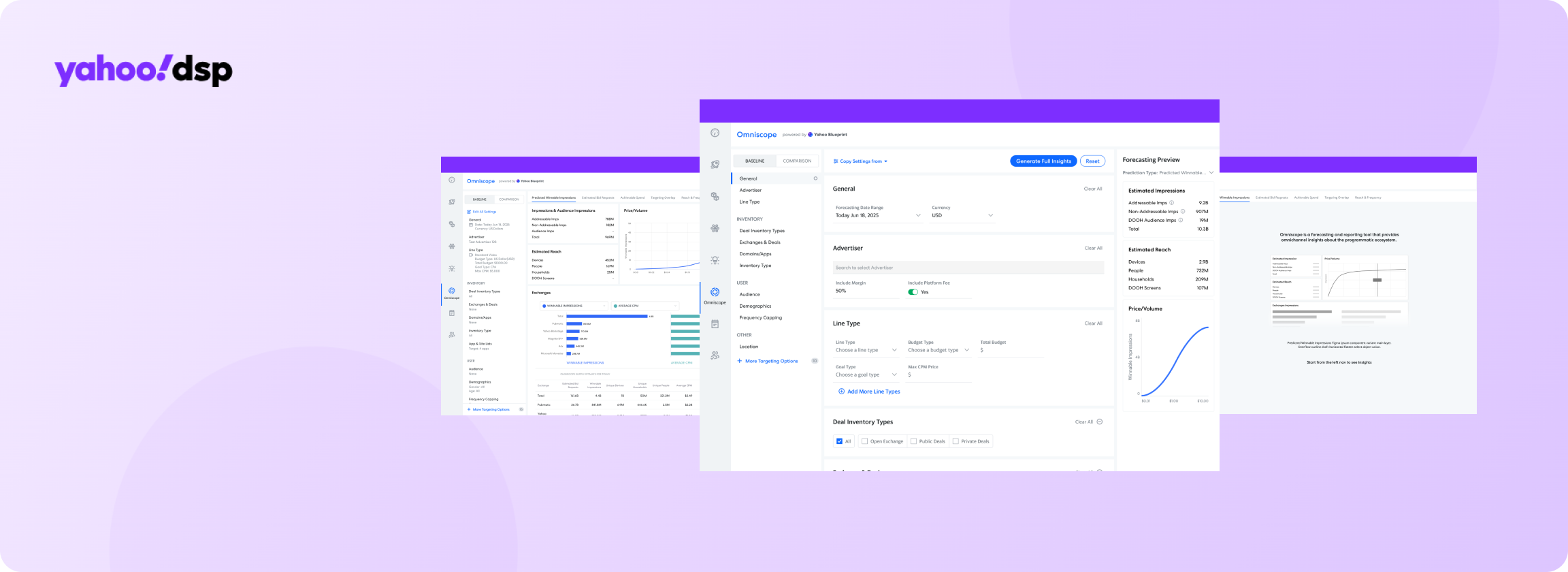Collapse Deal Inventory Types with minus icon
Image resolution: width=1568 pixels, height=572 pixels.
1100,422
